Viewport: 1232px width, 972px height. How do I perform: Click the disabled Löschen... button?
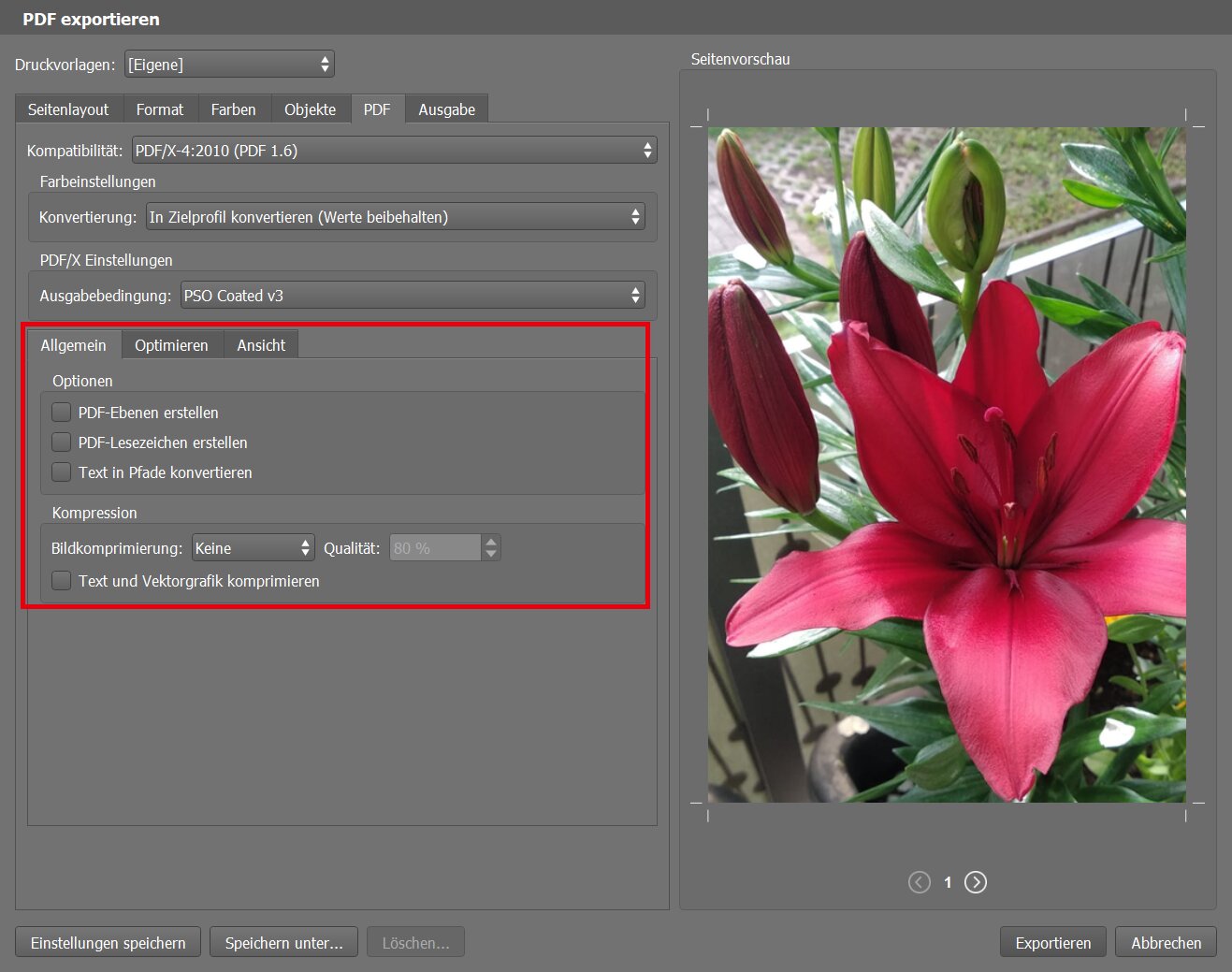(x=416, y=943)
